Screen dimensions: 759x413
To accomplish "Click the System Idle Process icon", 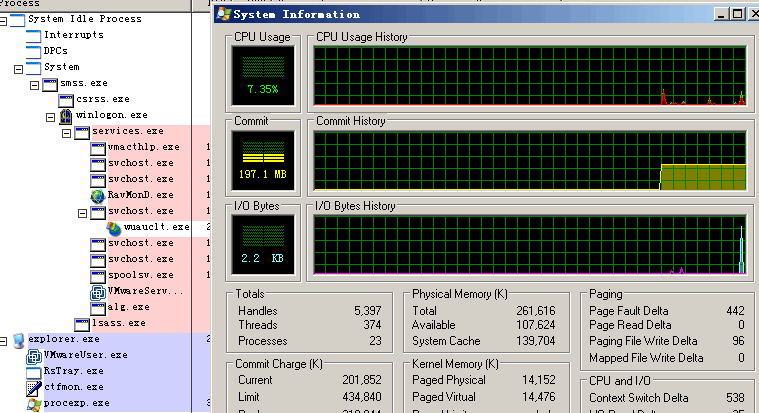I will [17, 20].
